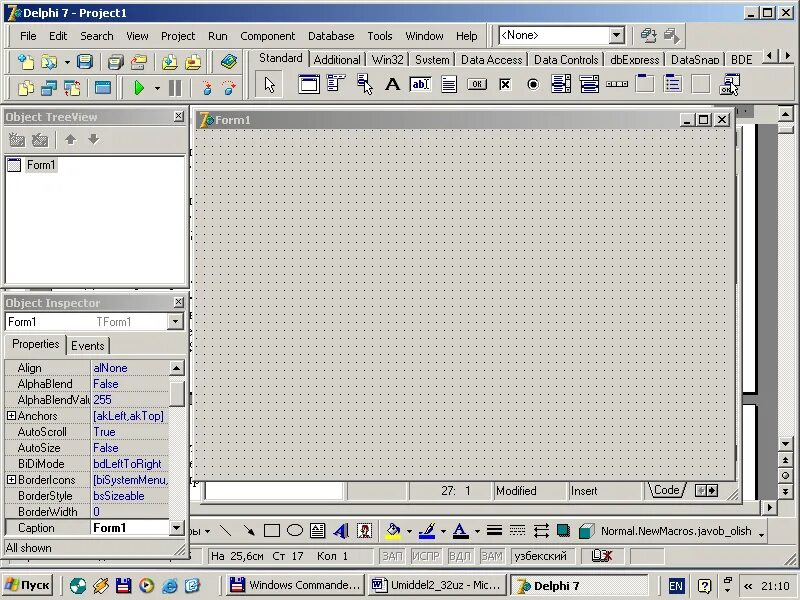Open Word fill color dropdown arrow
Image resolution: width=800 pixels, height=600 pixels.
point(409,532)
